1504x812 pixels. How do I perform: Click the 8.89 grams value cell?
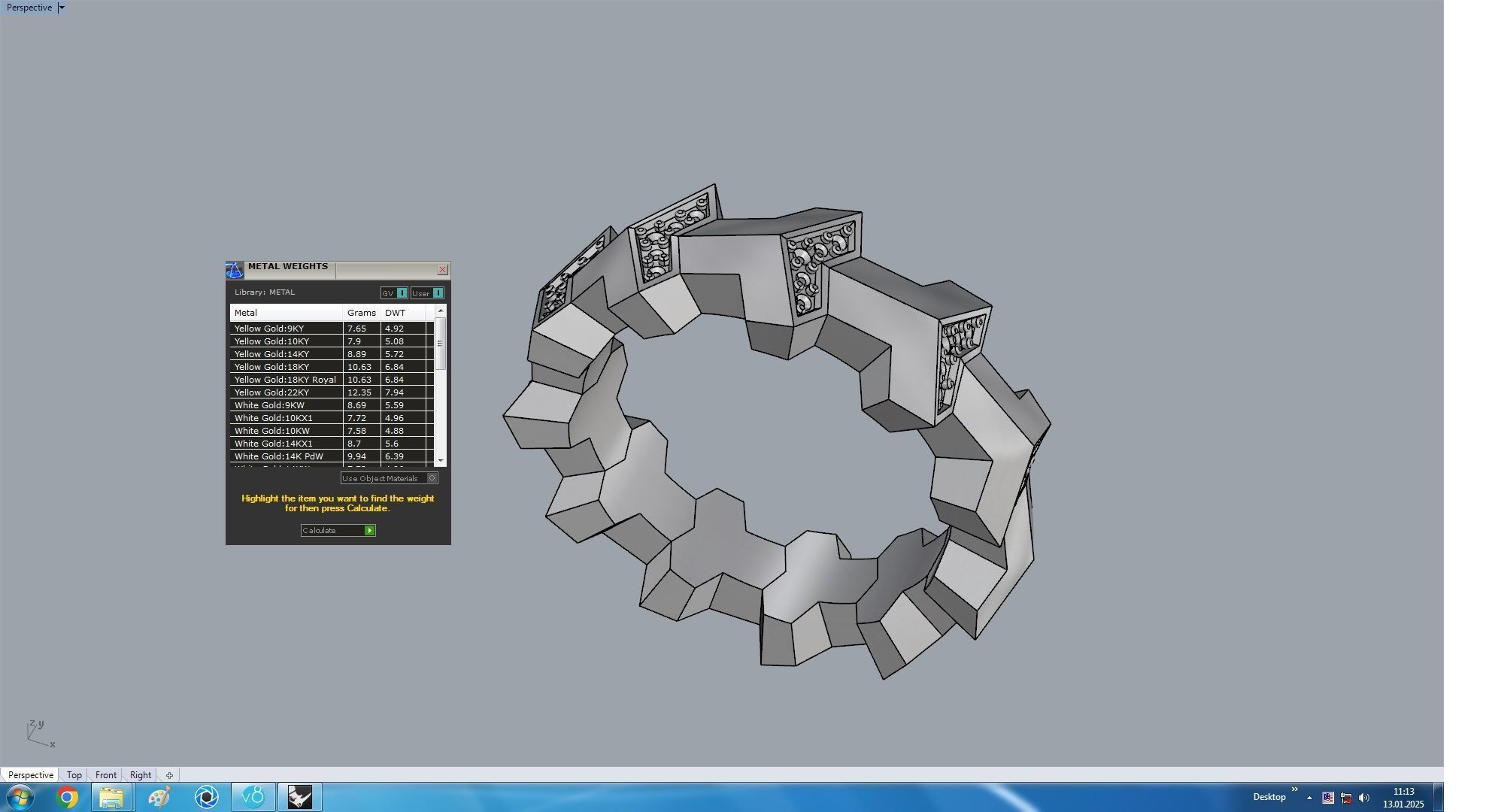[x=362, y=354]
